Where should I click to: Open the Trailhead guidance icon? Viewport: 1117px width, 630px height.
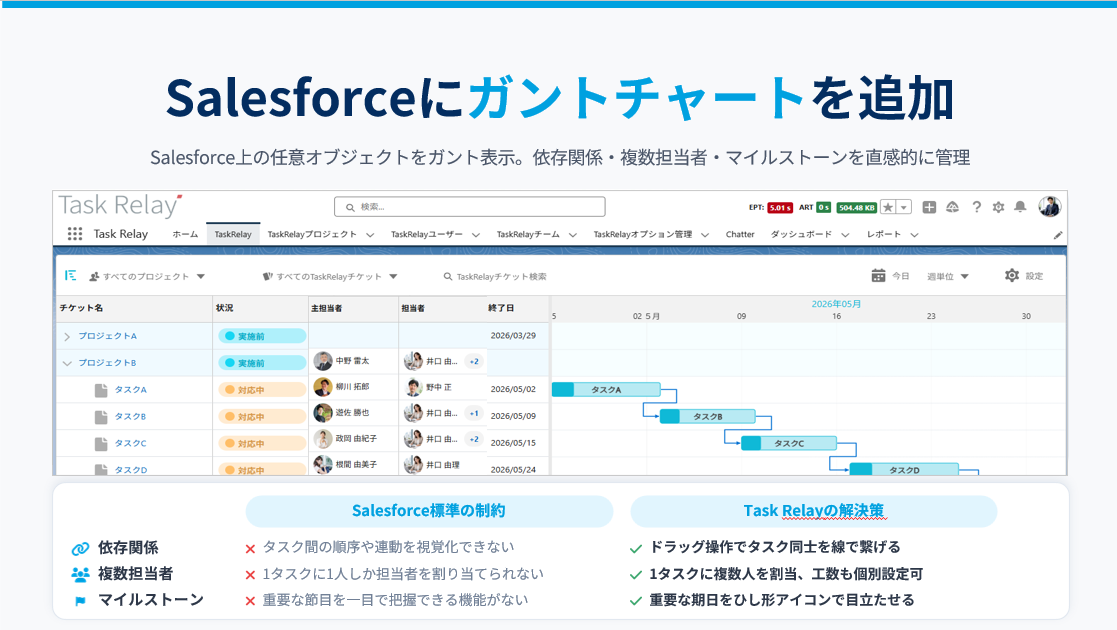[952, 207]
